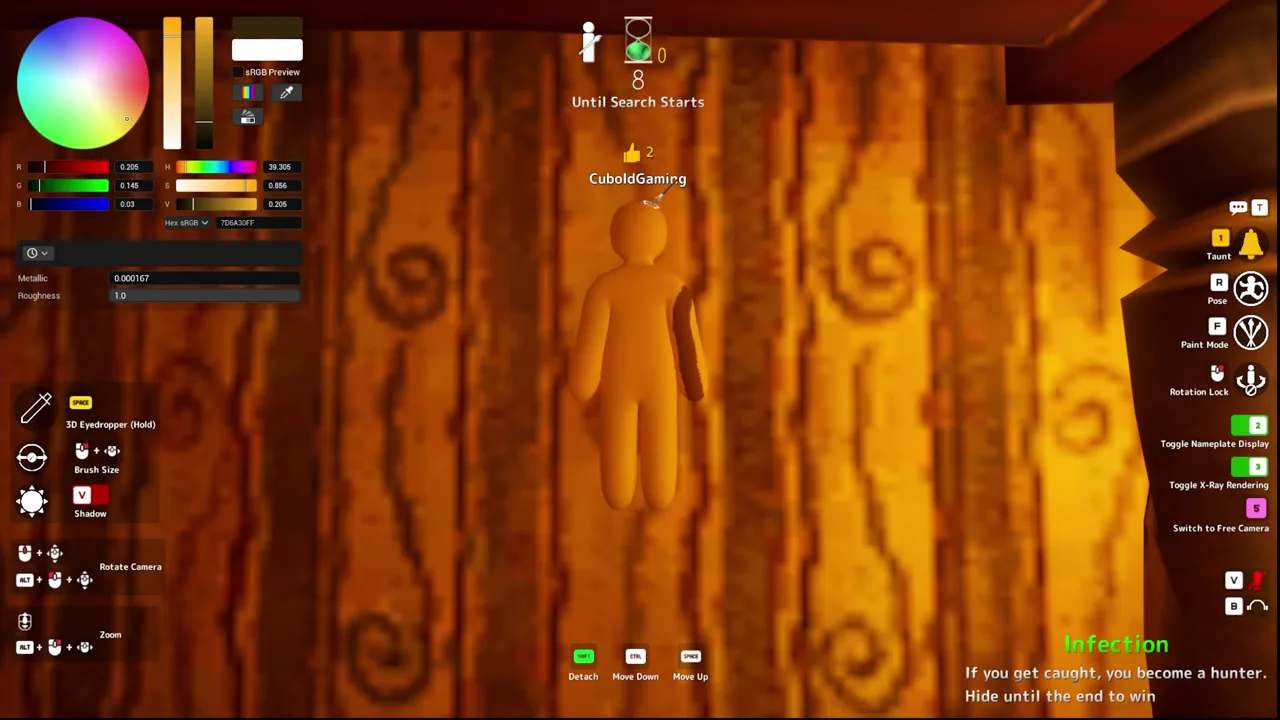
Task: Click the Taunt bell icon
Action: (x=1250, y=244)
